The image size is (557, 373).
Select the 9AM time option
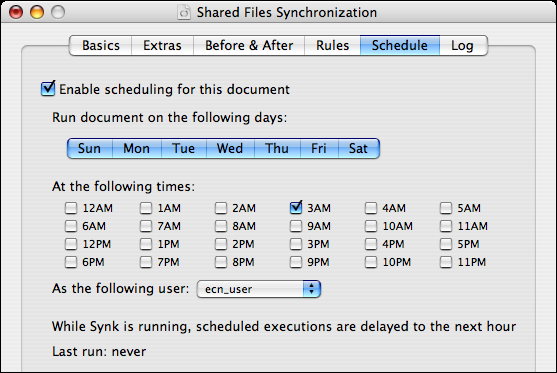click(296, 226)
